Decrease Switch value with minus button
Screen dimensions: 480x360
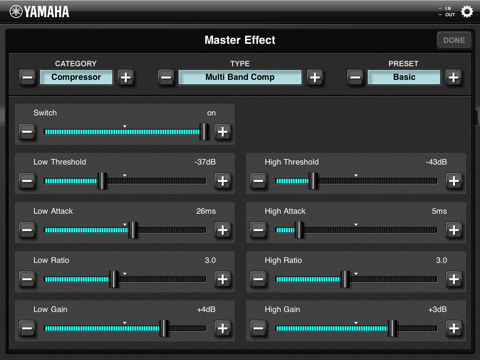pos(27,132)
